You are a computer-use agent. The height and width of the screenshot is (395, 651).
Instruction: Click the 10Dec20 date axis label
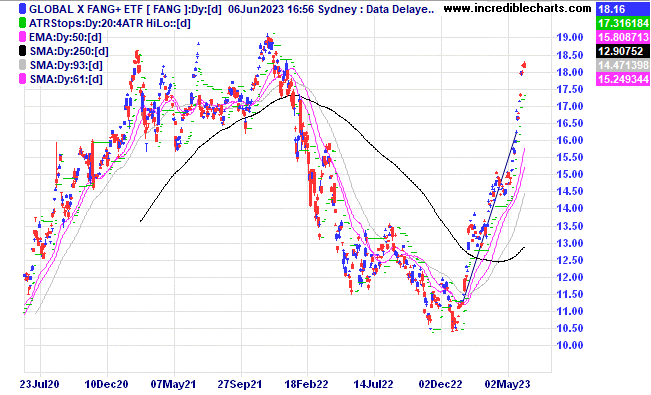point(106,384)
